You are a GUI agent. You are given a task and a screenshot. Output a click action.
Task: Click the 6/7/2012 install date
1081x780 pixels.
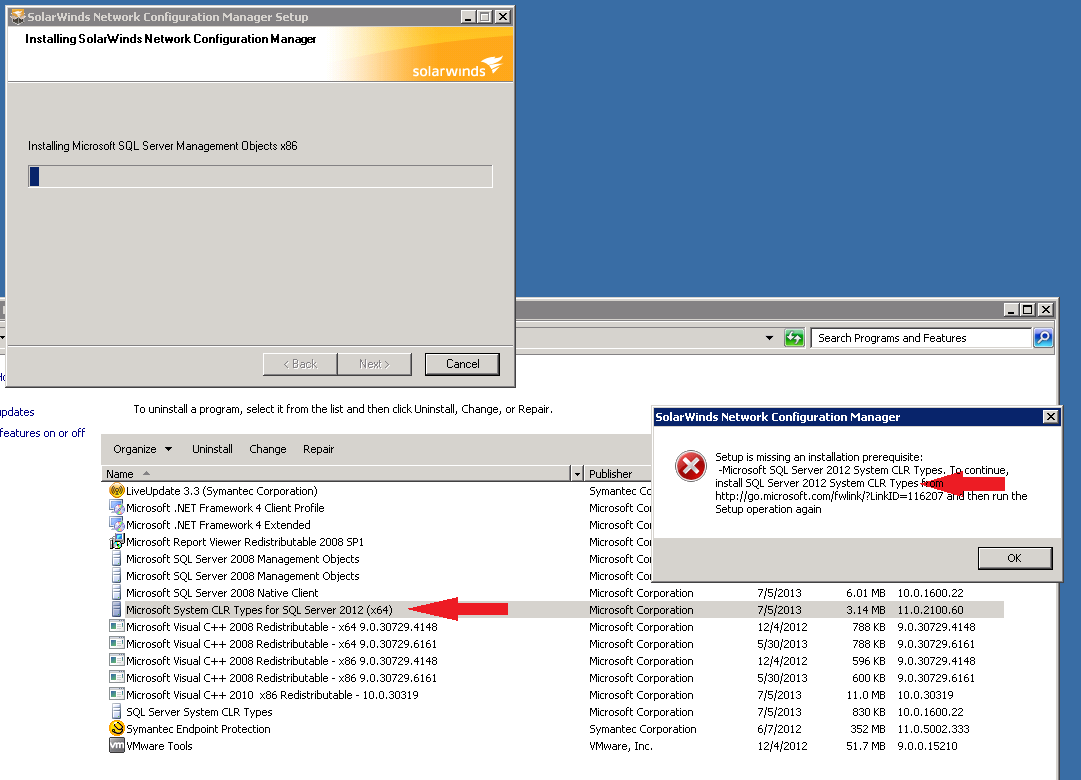[779, 728]
